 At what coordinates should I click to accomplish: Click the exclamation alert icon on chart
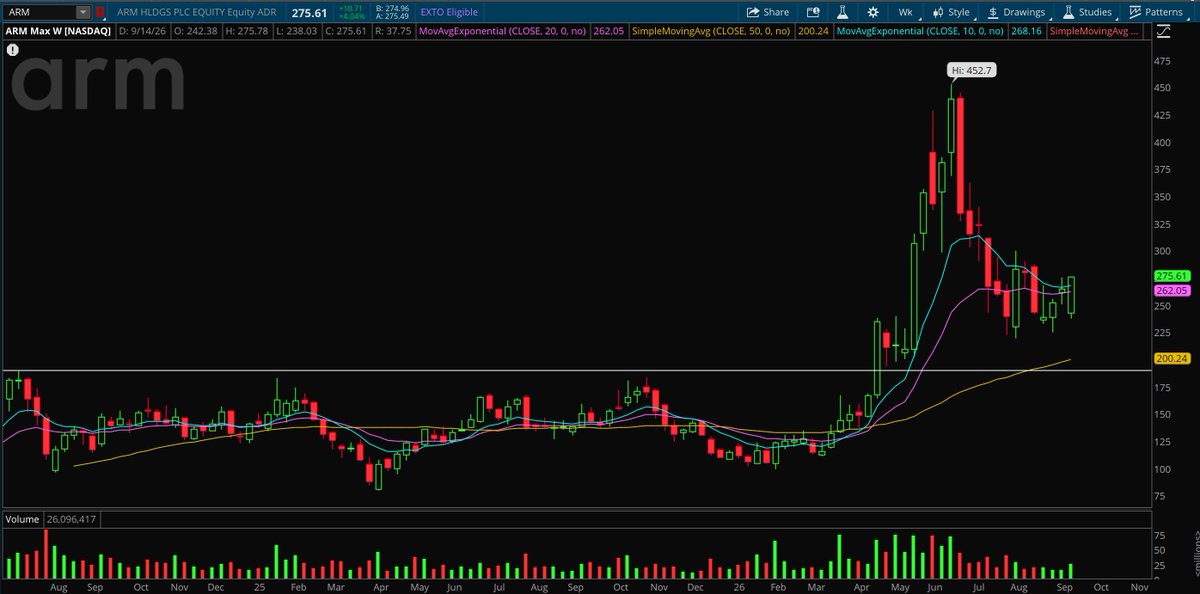click(x=12, y=48)
